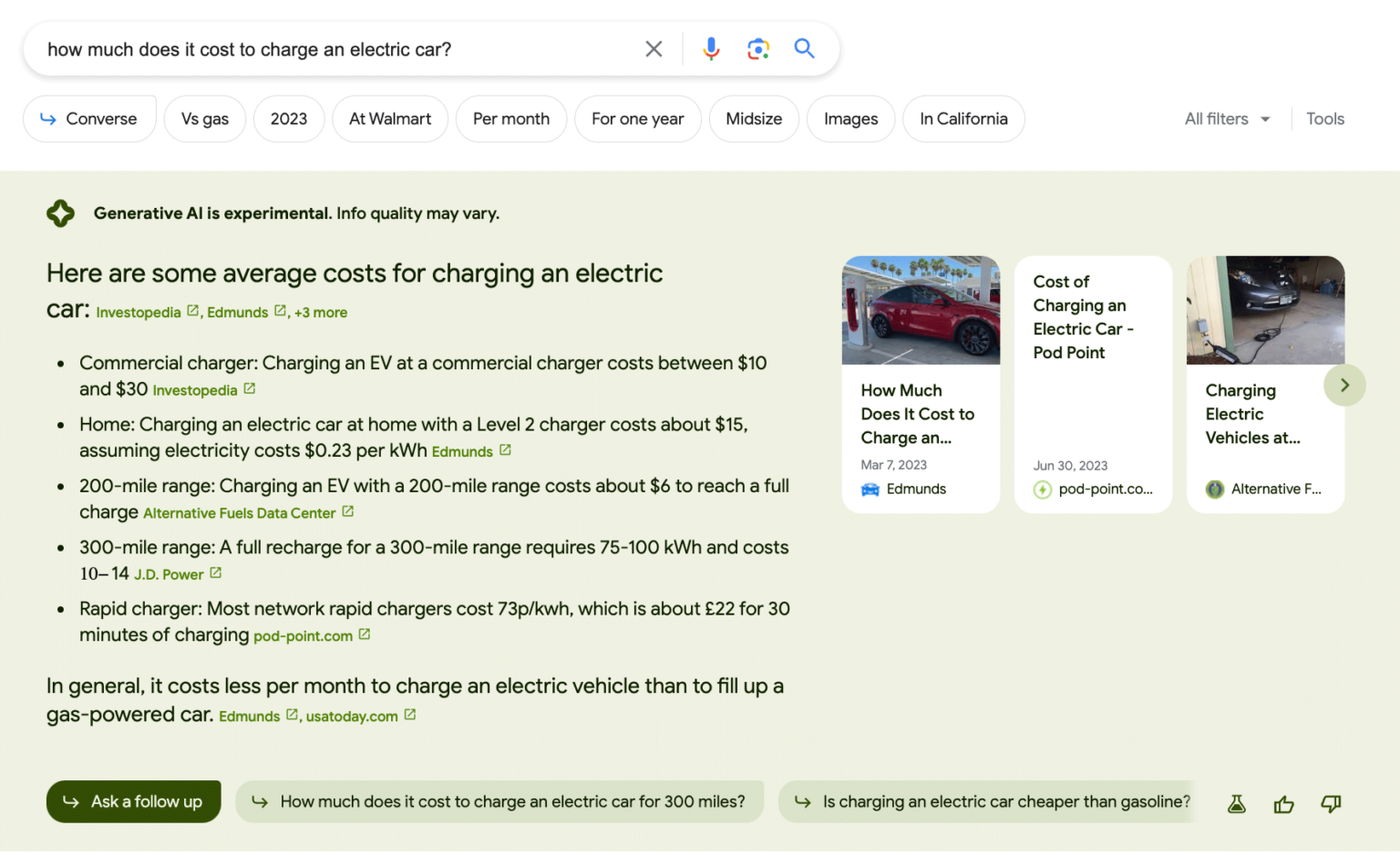Click the pod-point.co green favicon
1400x856 pixels.
[1042, 490]
